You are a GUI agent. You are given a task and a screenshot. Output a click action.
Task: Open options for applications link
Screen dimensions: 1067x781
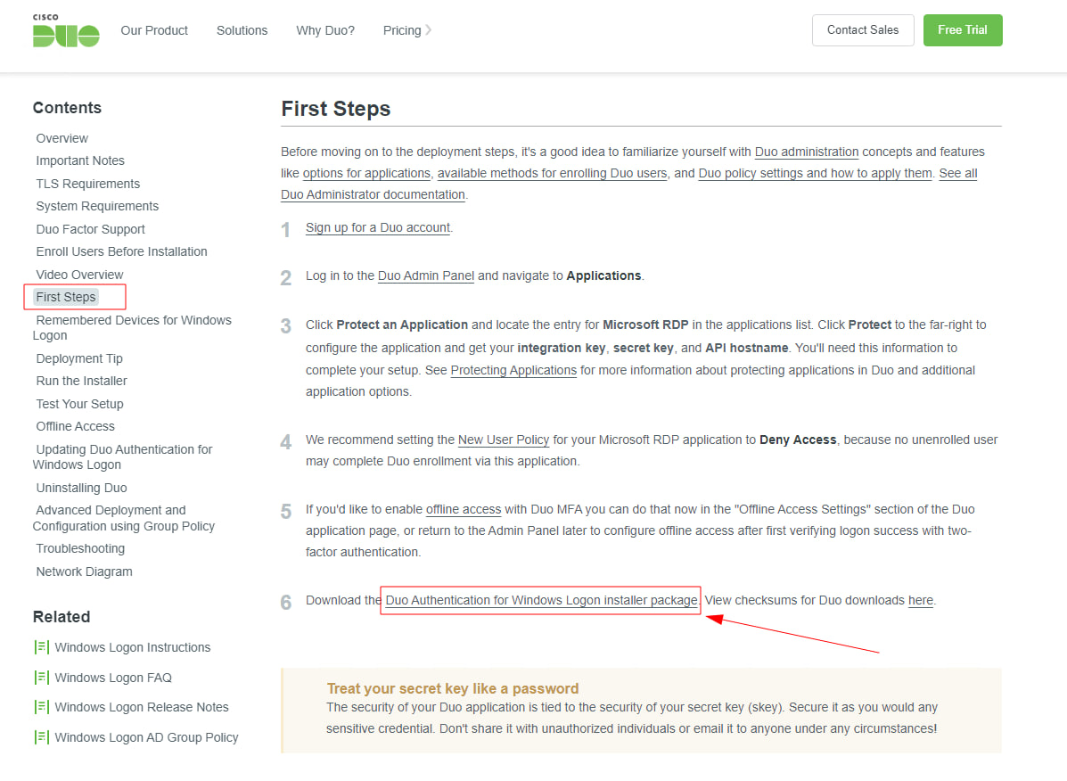pyautogui.click(x=367, y=173)
